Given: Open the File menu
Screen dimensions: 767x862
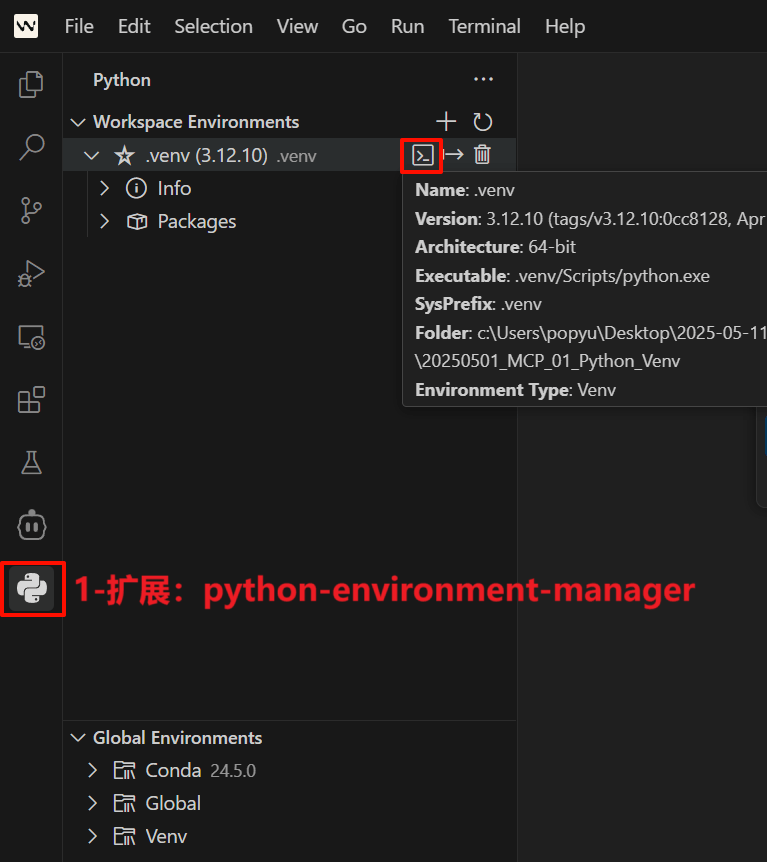Looking at the screenshot, I should click(79, 26).
